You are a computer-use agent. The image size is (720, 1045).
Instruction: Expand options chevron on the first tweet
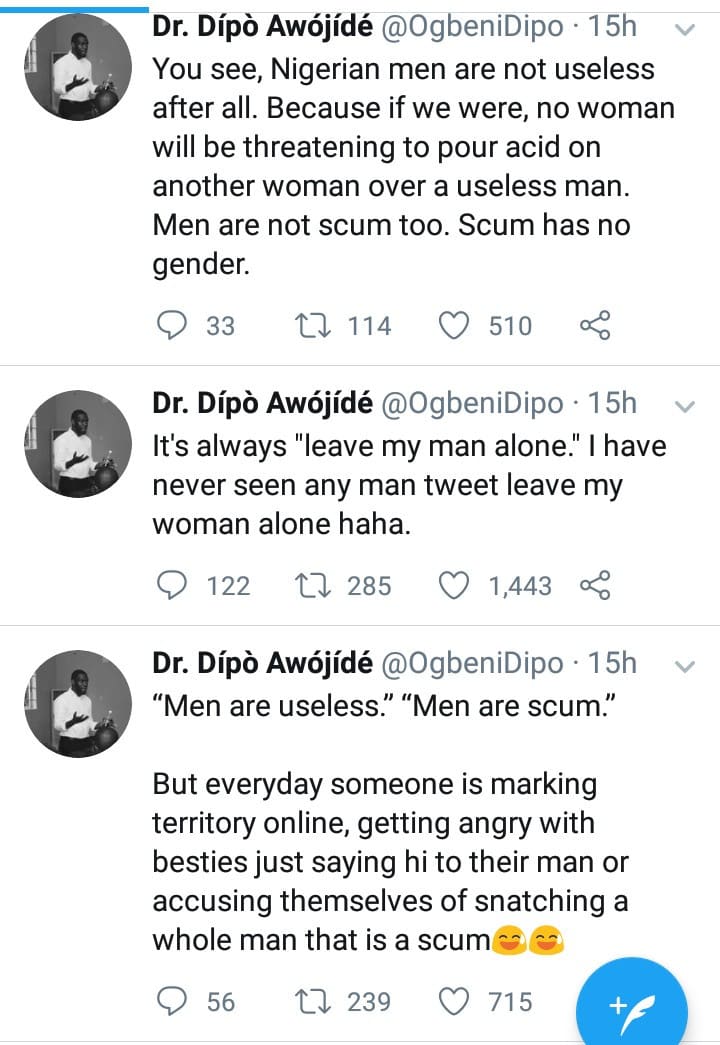685,30
